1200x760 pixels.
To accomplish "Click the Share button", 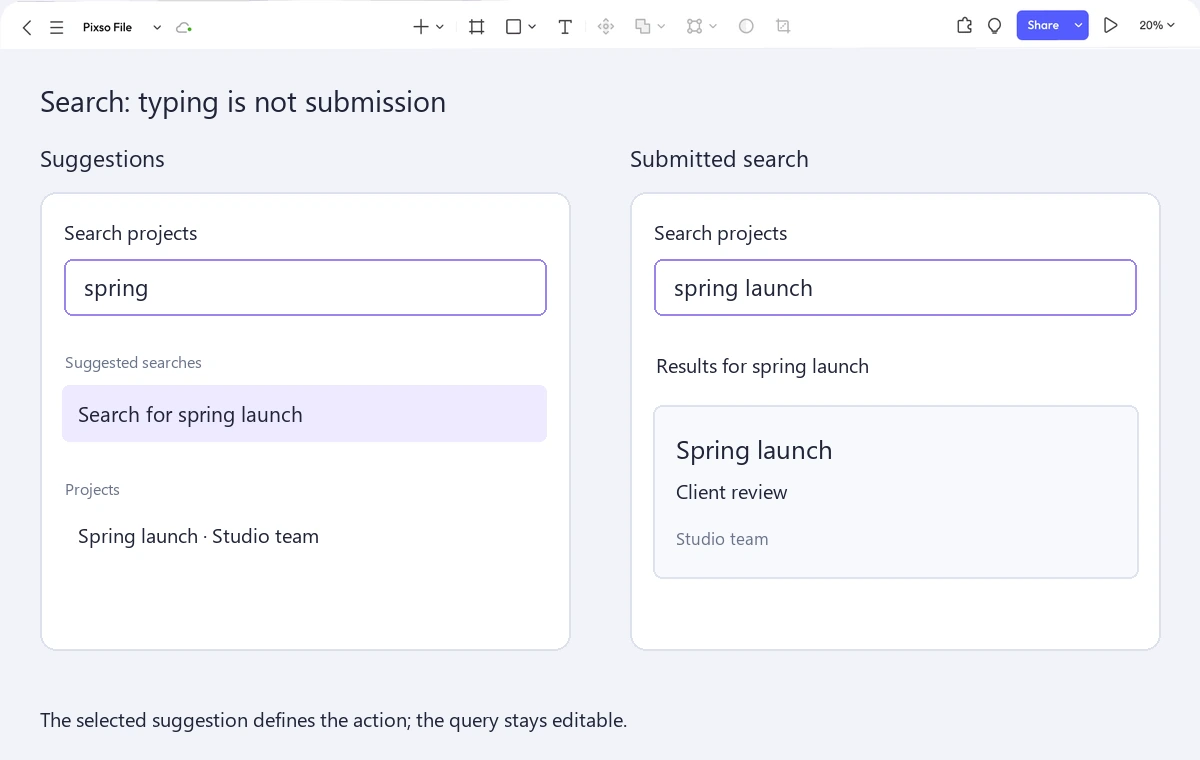I will (1043, 26).
